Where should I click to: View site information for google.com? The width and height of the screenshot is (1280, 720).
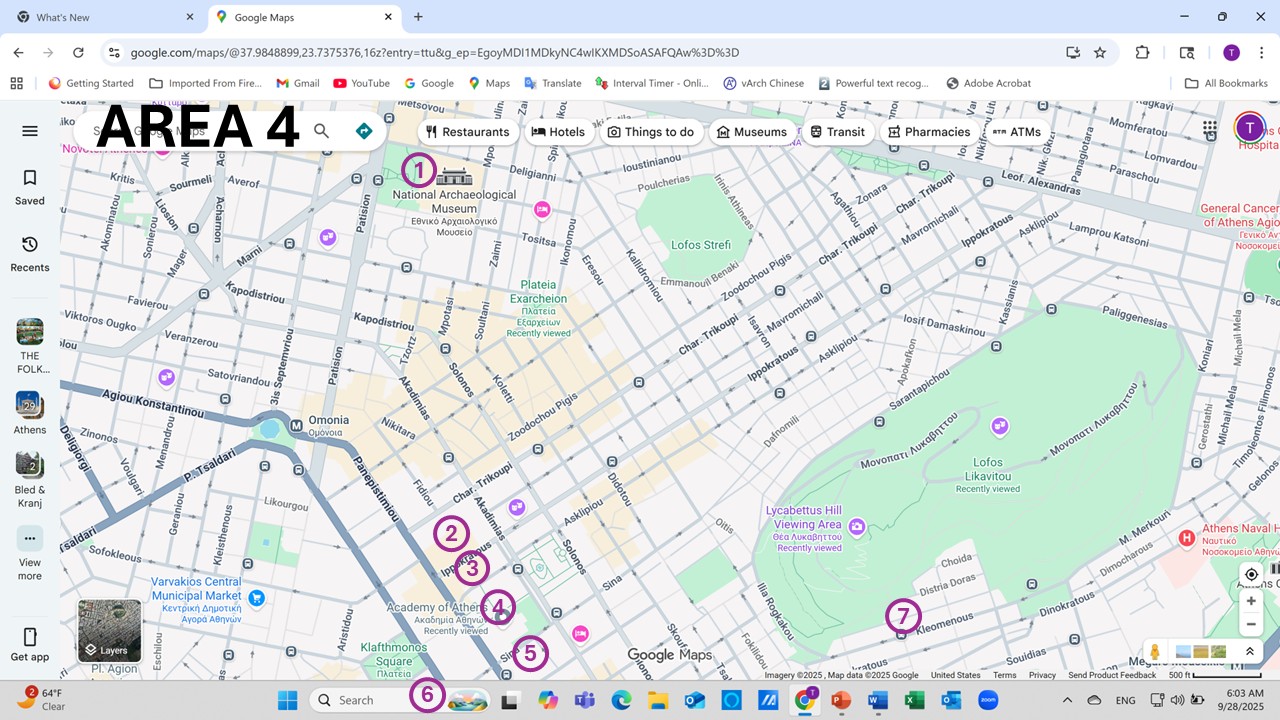pos(114,52)
